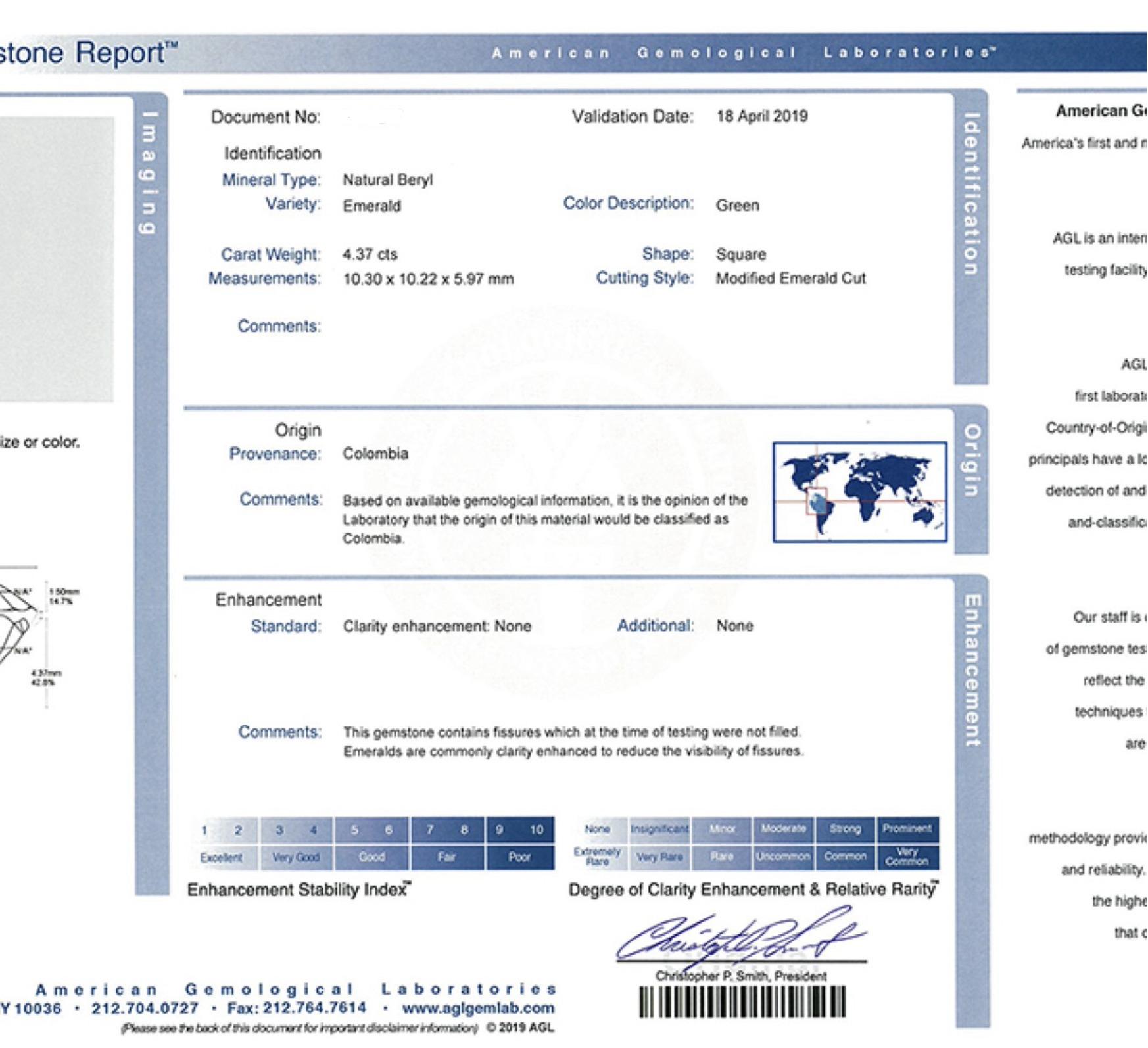This screenshot has height=1048, width=1148.
Task: Click the 'Square' shape value
Action: (x=741, y=254)
